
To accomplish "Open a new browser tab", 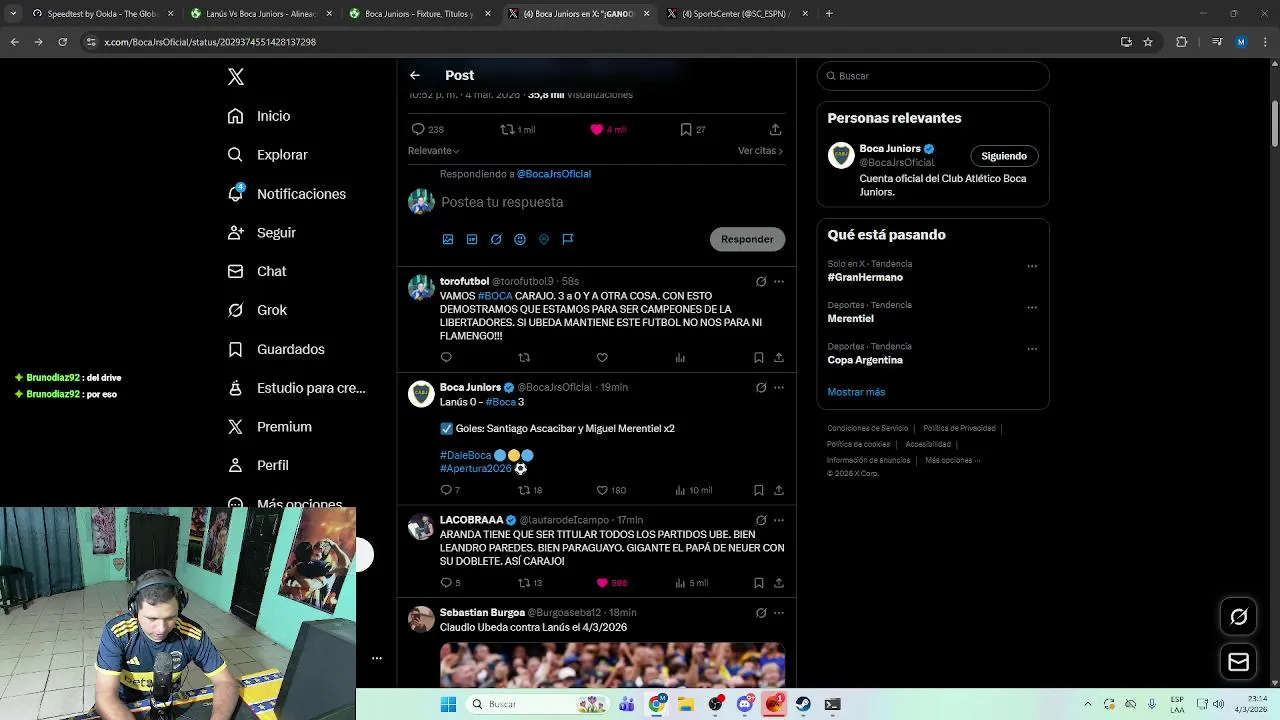I will pos(829,14).
